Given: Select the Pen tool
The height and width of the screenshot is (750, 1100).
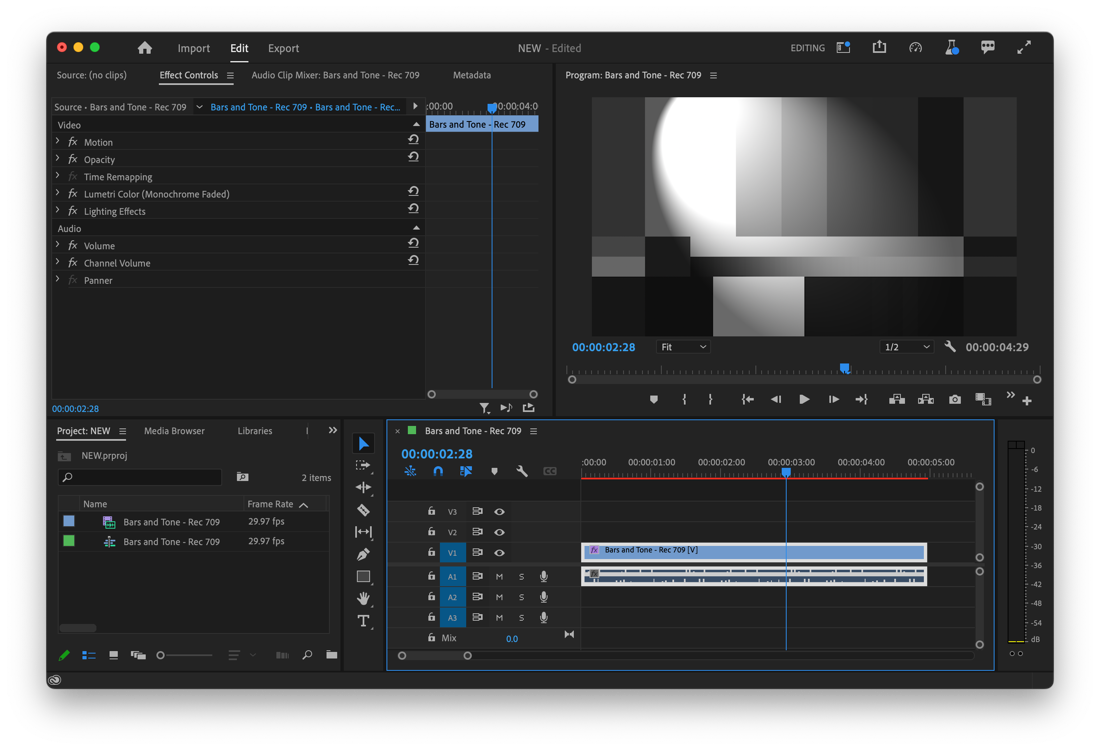Looking at the screenshot, I should point(363,554).
